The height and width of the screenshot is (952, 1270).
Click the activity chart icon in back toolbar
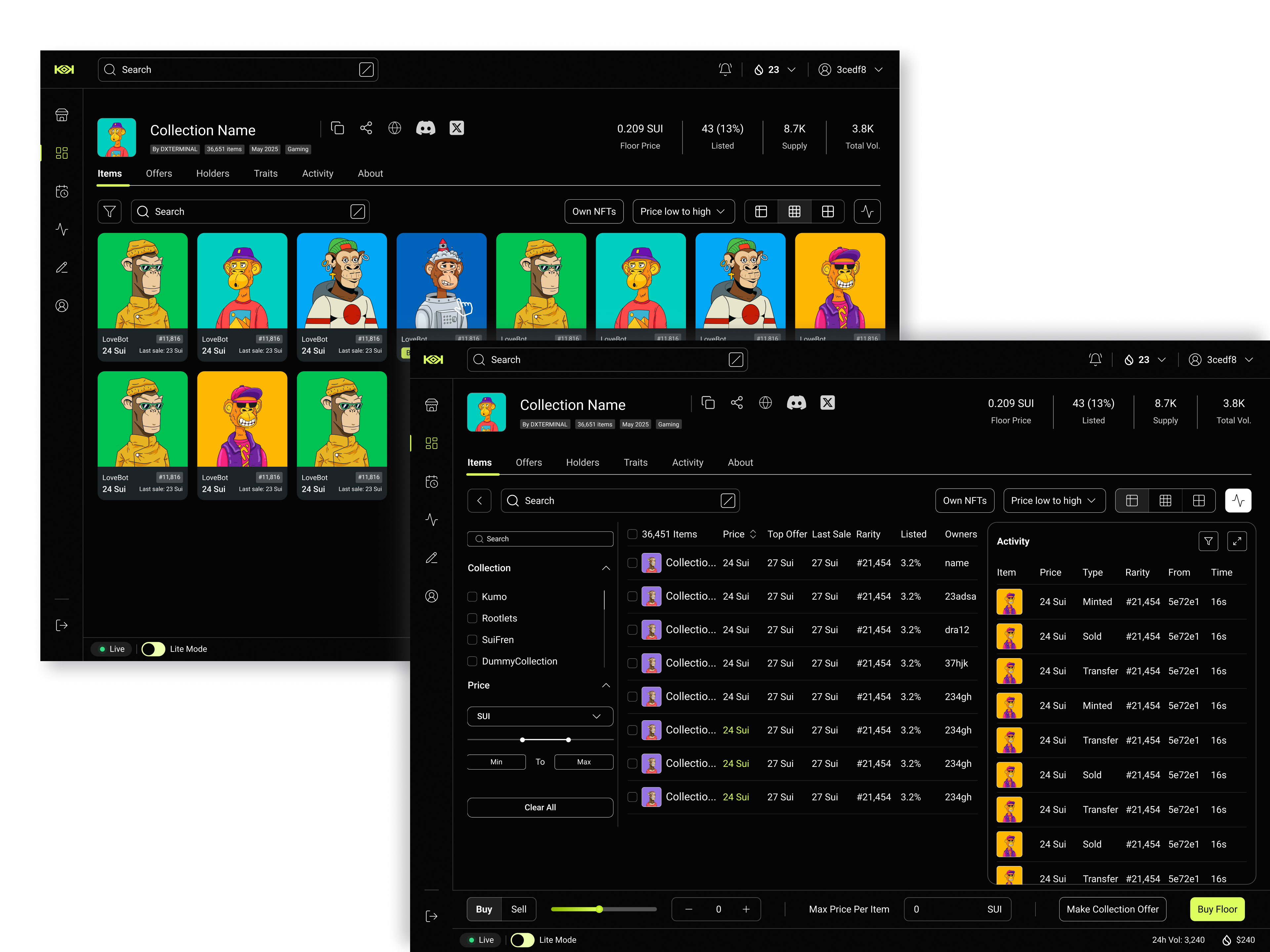tap(867, 212)
